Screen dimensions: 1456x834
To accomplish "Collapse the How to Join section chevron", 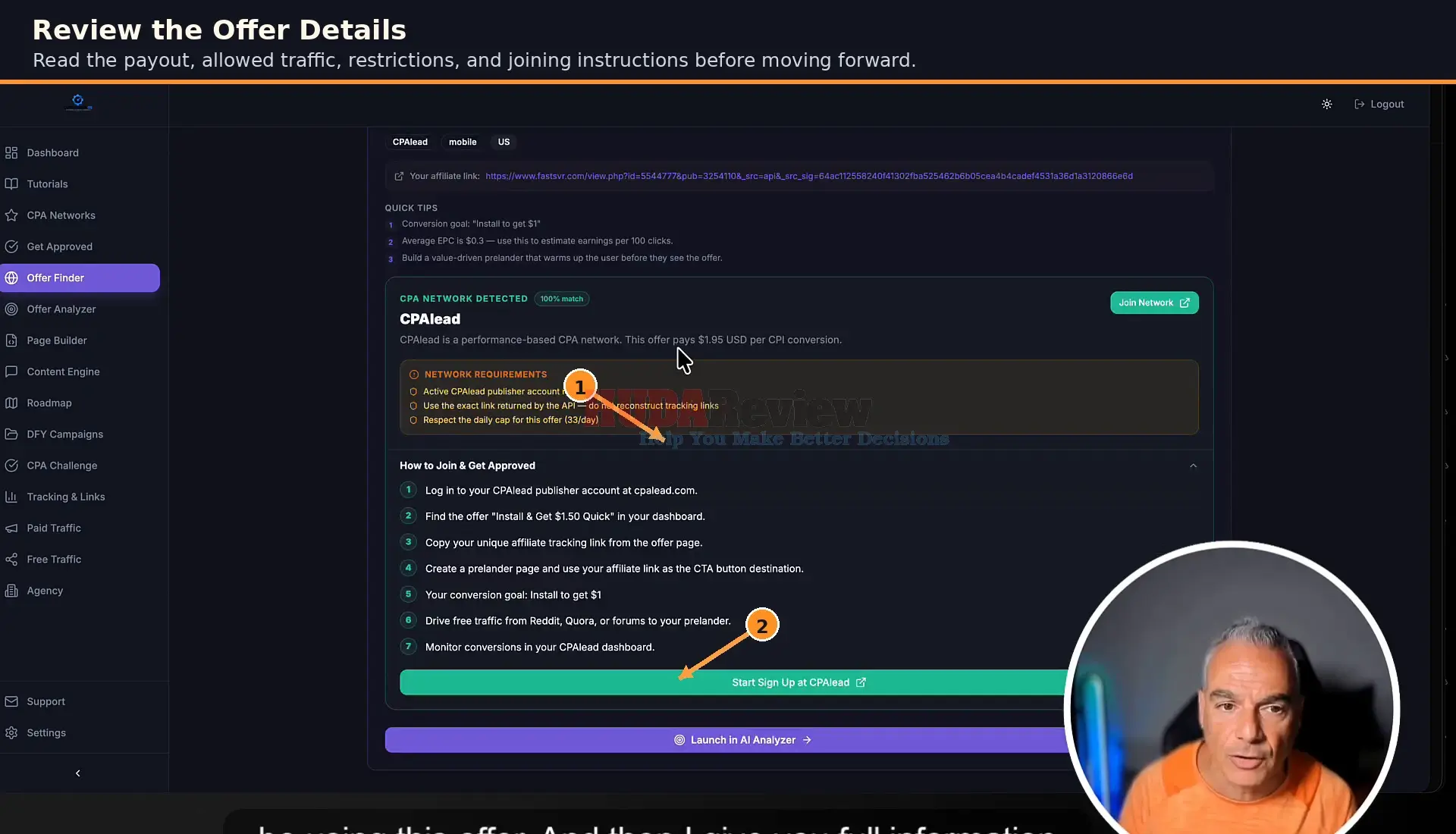I will tap(1193, 466).
